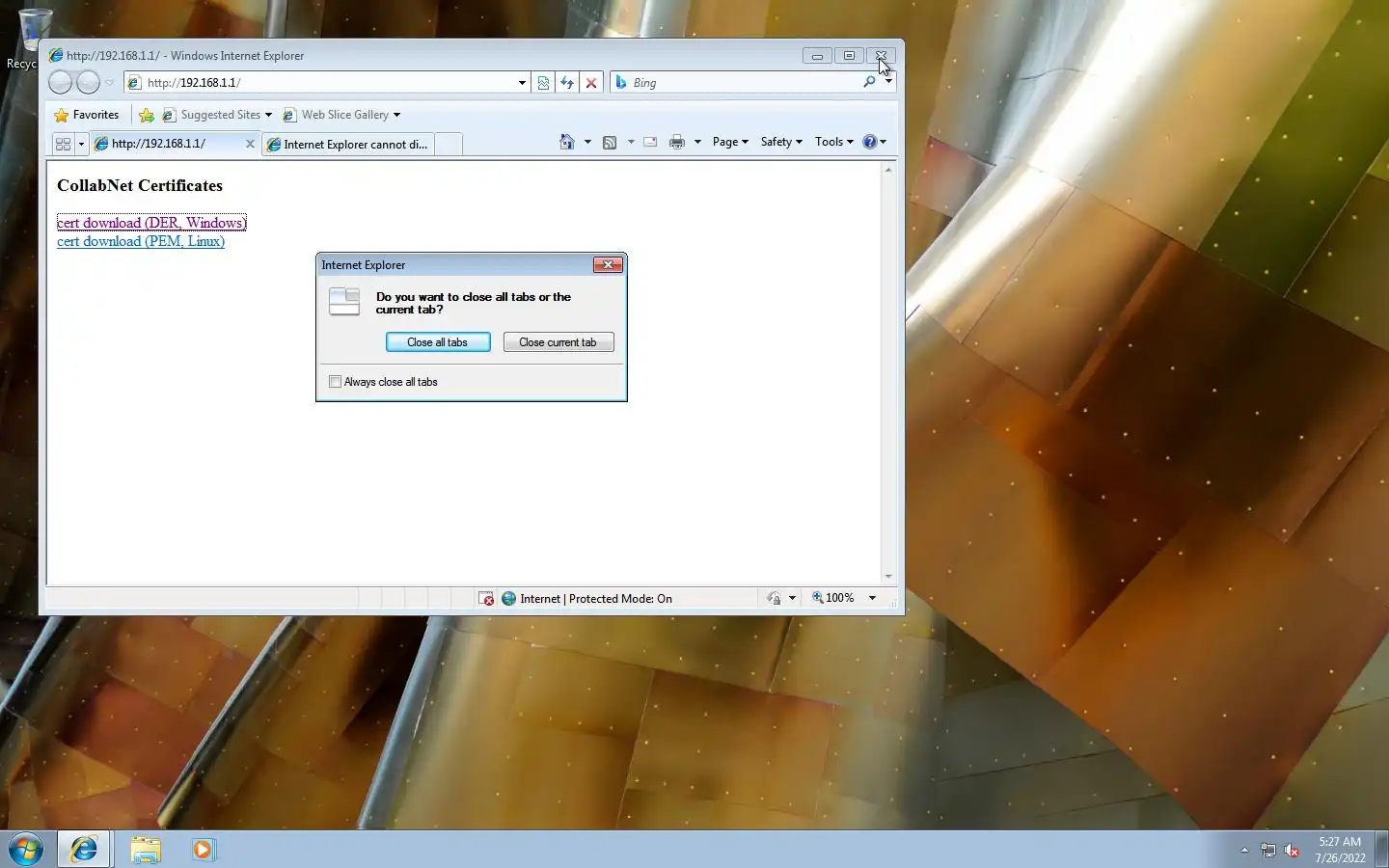The image size is (1389, 868).
Task: Click Internet Protected Mode status text
Action: (596, 599)
